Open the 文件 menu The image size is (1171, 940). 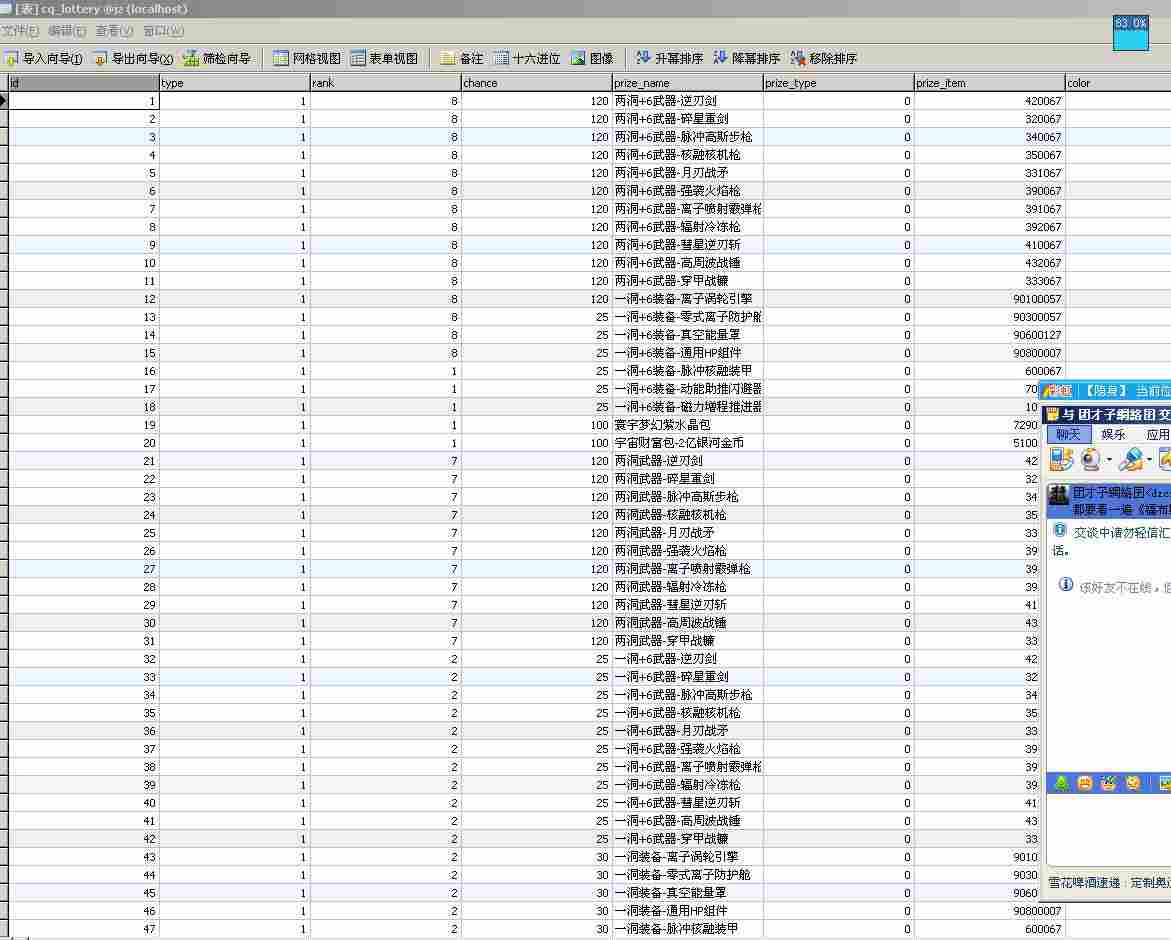[20, 31]
